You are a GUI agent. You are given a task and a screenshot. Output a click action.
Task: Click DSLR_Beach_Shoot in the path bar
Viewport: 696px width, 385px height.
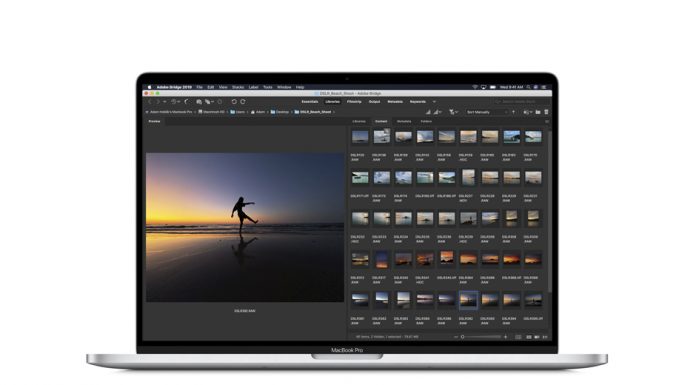pos(312,112)
